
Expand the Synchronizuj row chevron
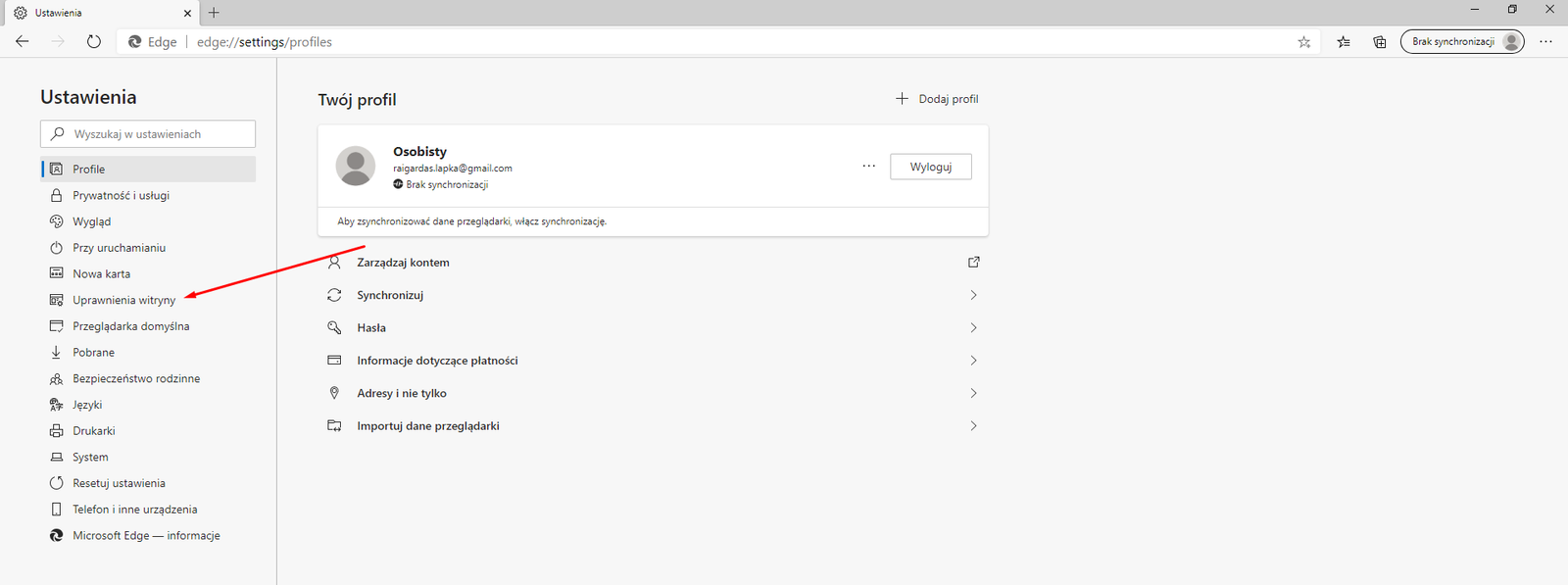(973, 295)
